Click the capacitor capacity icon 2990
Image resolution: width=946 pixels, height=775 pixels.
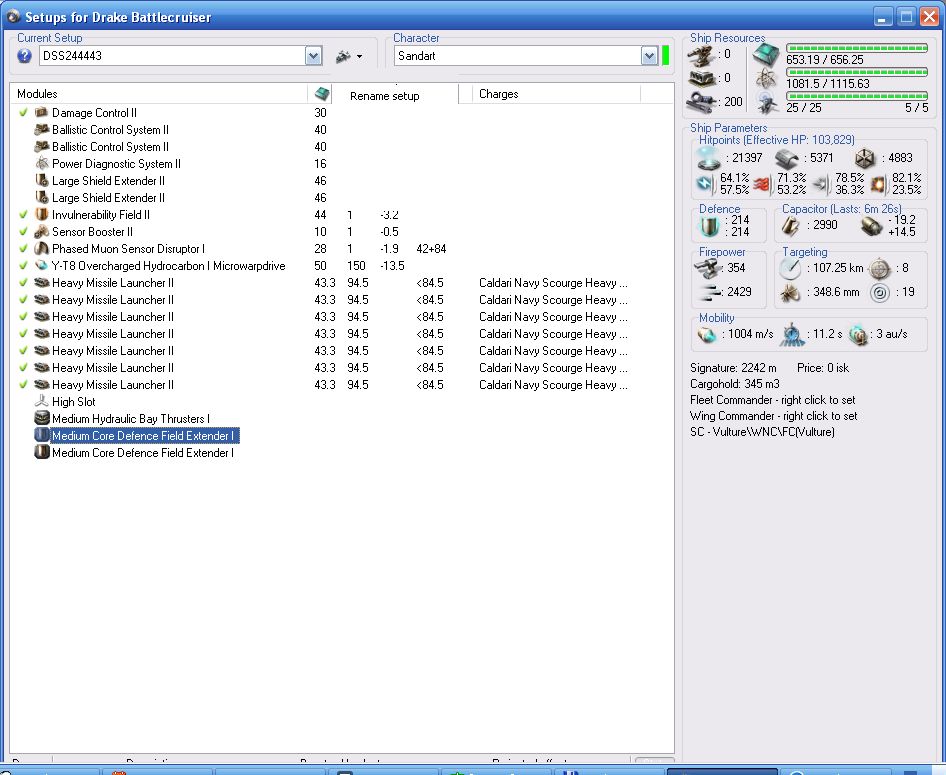pos(790,226)
